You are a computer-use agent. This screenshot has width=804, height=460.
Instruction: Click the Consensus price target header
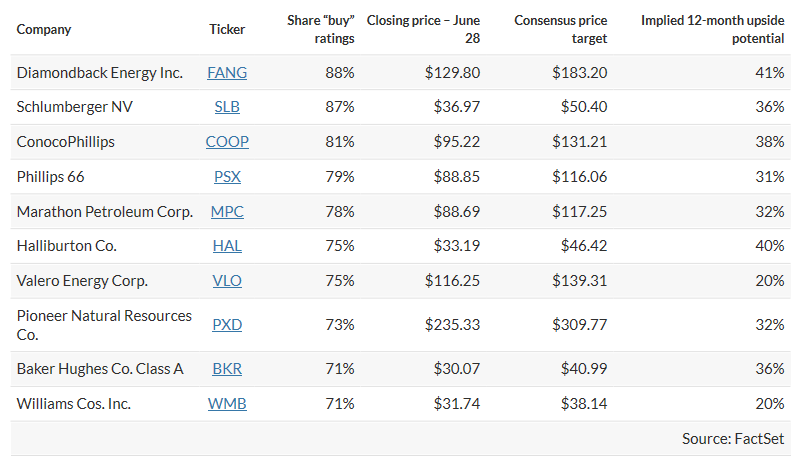point(560,29)
